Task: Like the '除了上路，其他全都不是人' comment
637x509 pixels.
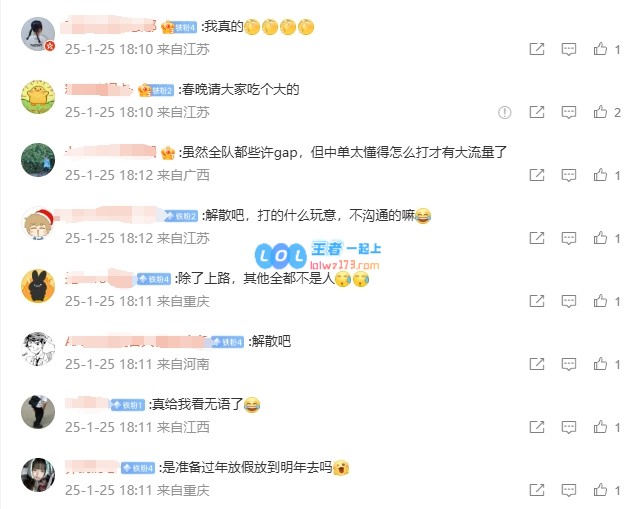Action: (600, 301)
